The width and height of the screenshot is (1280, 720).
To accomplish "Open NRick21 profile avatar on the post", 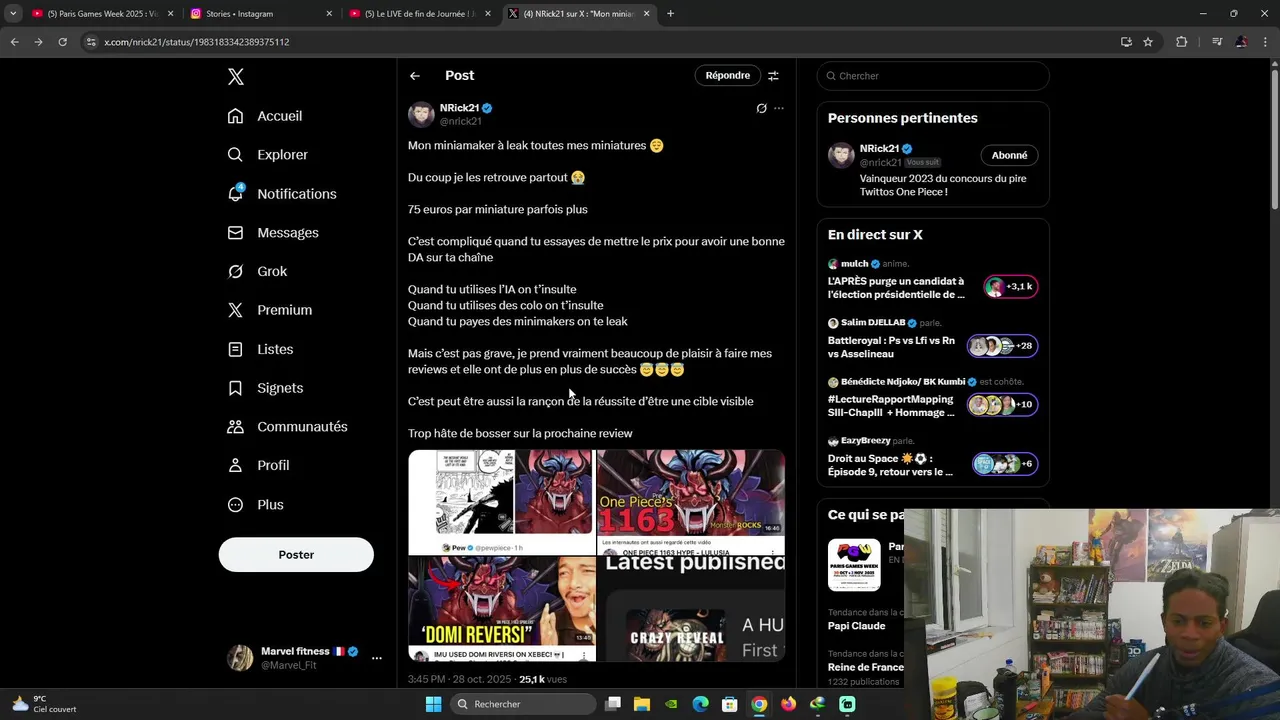I will coord(421,114).
